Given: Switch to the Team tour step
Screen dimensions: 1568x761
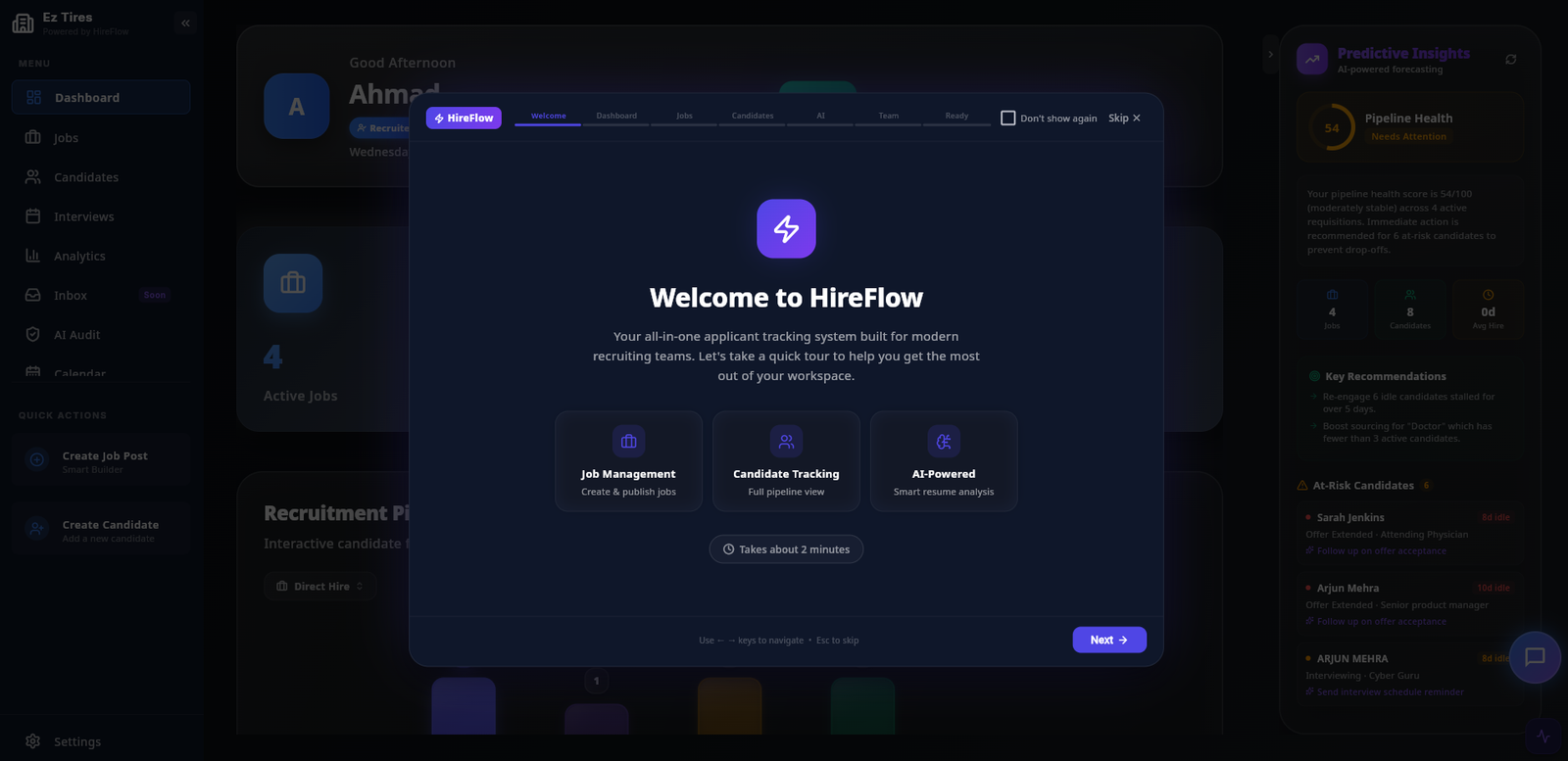Looking at the screenshot, I should [888, 117].
